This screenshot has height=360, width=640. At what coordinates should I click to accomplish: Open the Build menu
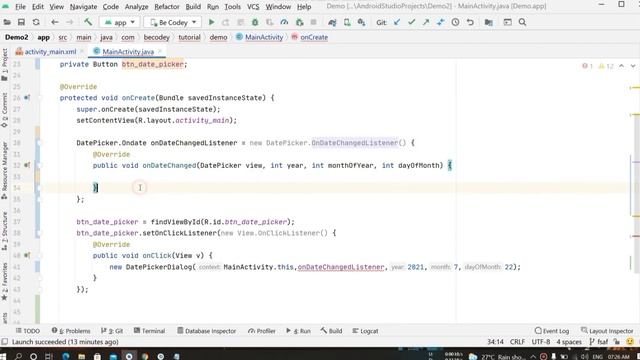point(193,7)
